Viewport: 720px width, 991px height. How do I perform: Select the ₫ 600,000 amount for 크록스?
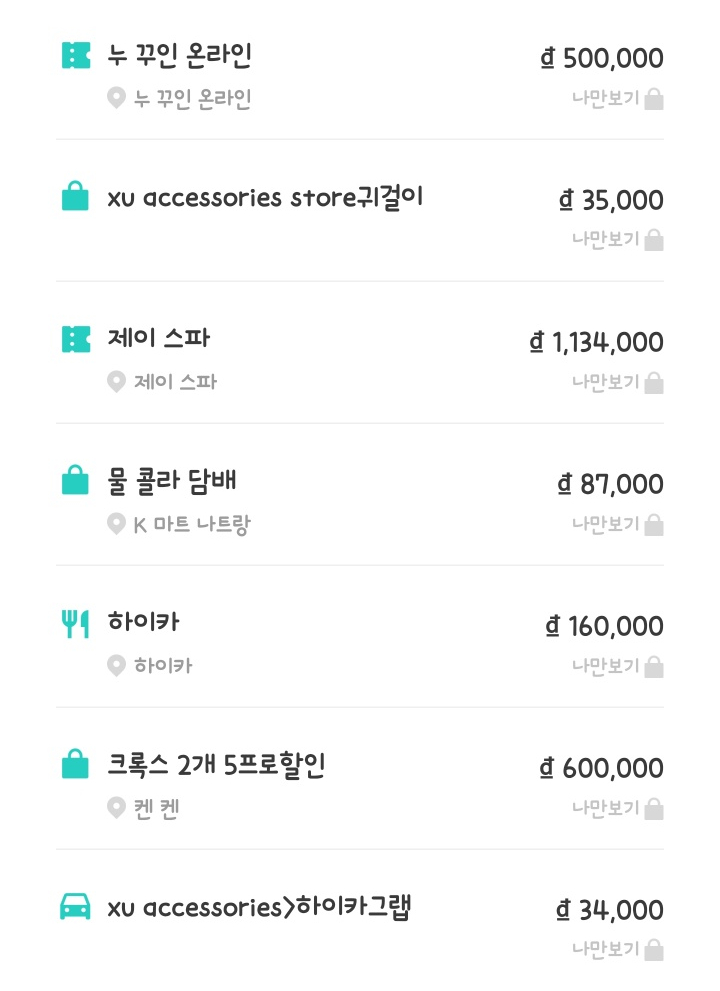(601, 769)
